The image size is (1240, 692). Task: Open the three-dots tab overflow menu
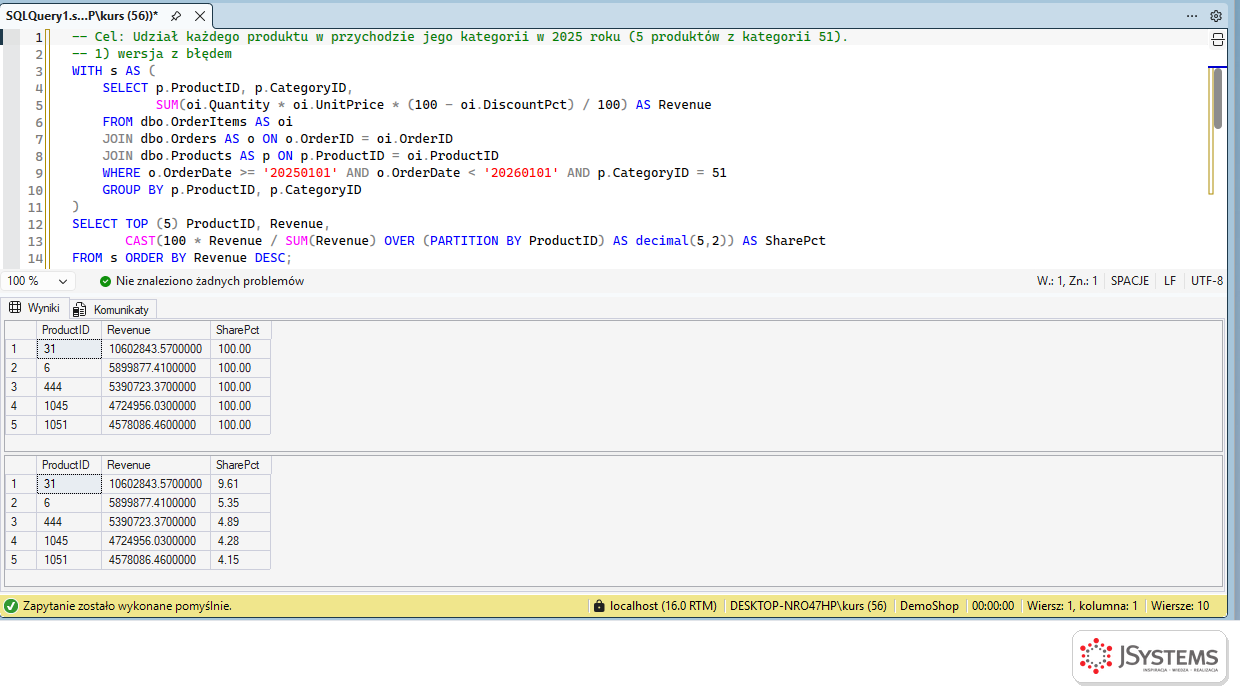pos(1192,16)
